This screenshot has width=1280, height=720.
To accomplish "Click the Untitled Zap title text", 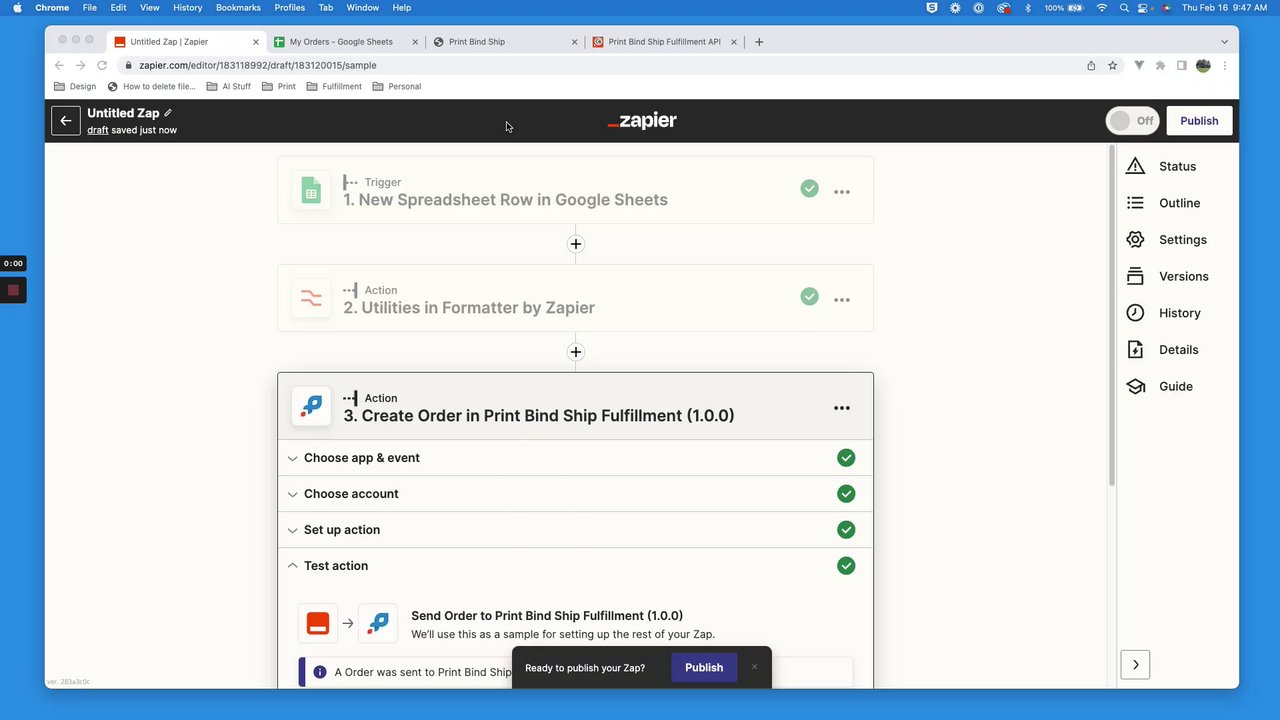I will (123, 113).
